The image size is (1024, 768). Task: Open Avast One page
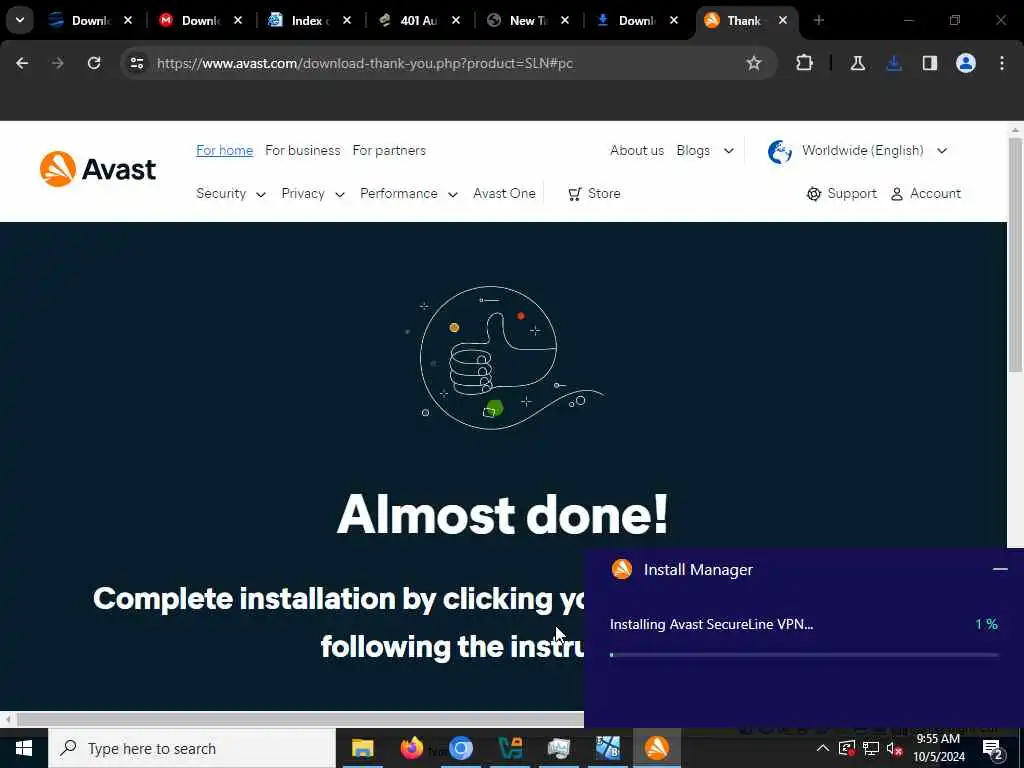(x=504, y=193)
